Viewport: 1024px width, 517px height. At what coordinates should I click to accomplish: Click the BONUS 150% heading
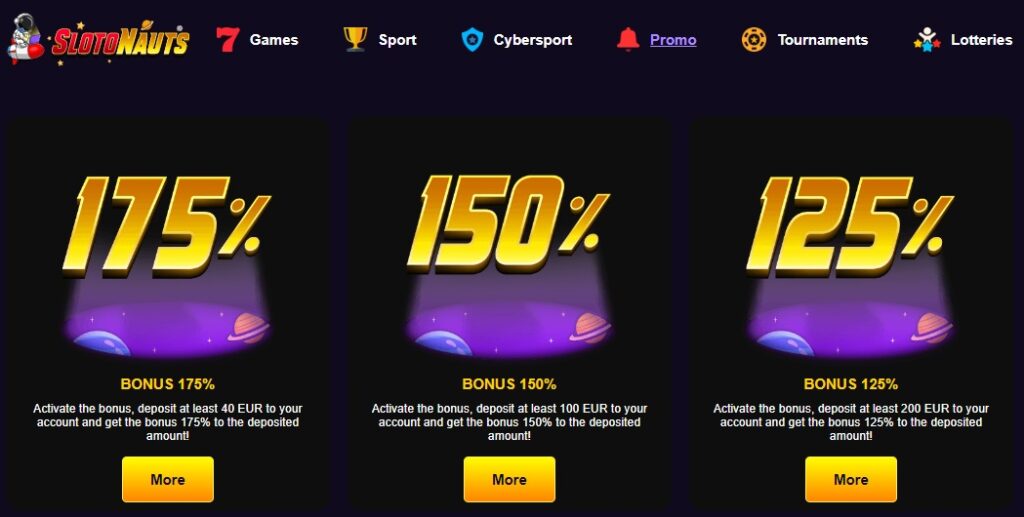pos(509,384)
